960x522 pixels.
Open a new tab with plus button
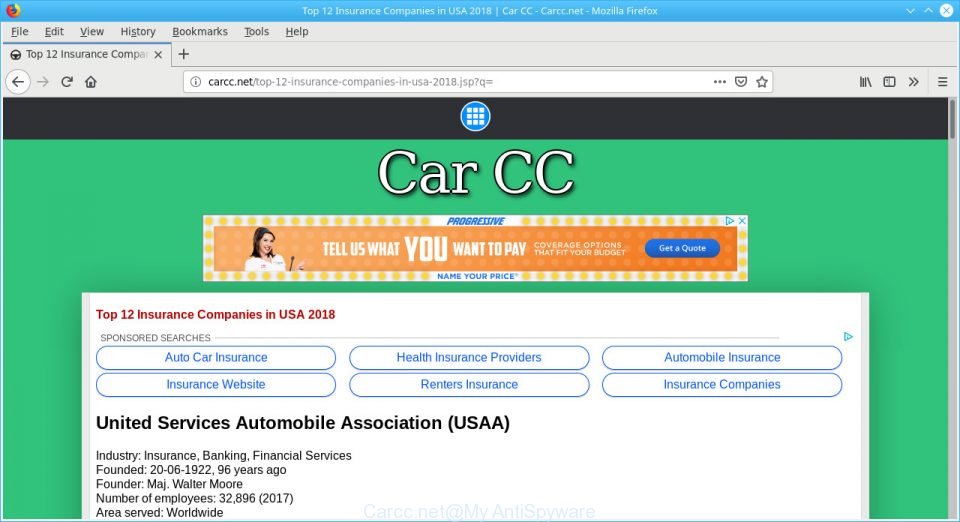click(x=183, y=54)
